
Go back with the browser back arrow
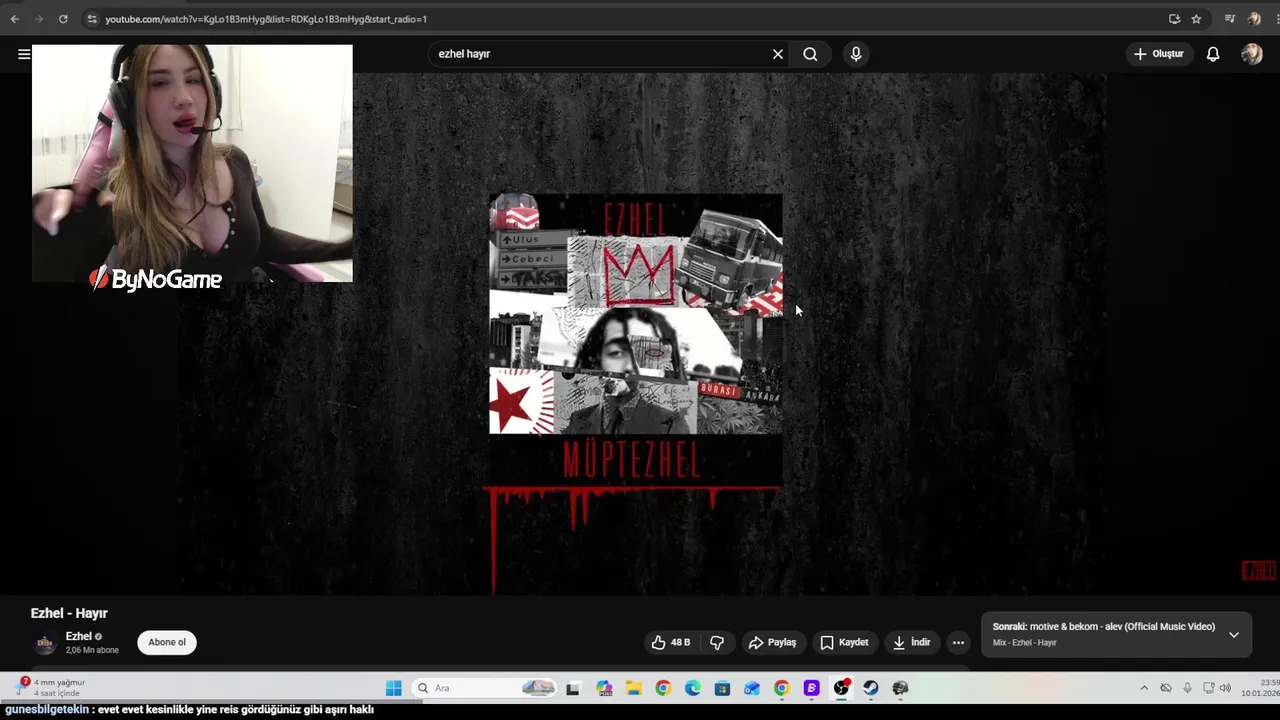click(x=14, y=19)
